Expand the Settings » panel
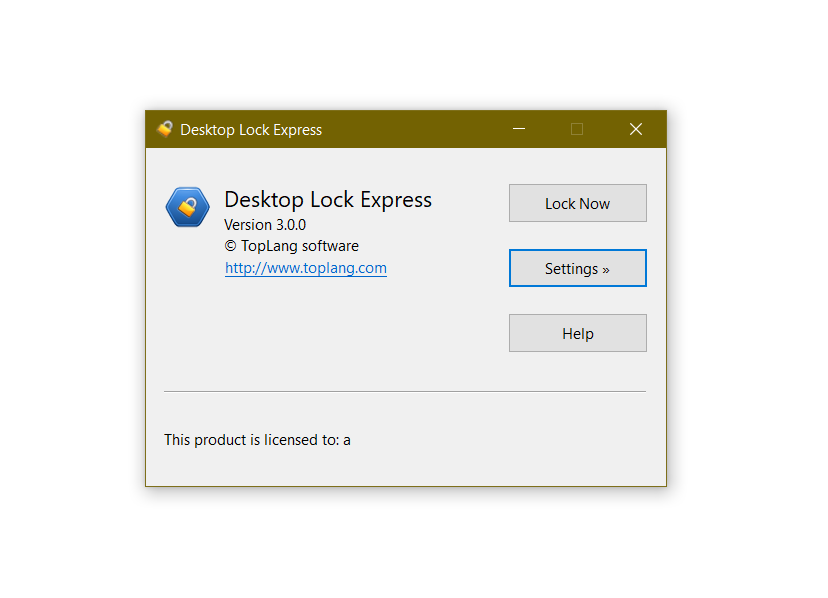This screenshot has width=828, height=598. pos(577,268)
